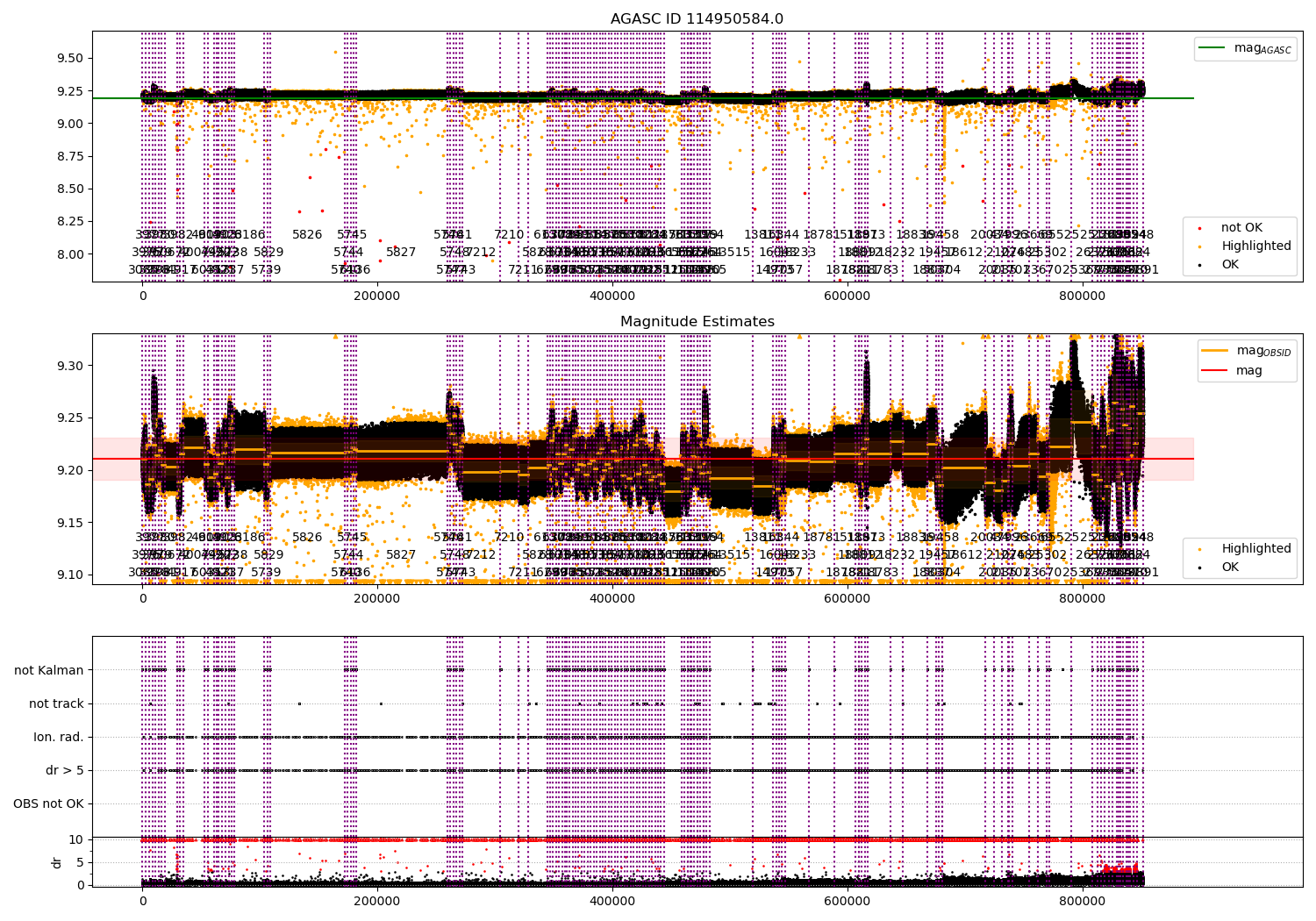
Task: Click the "AGASC ID 114950584.0" plot title
Action: (697, 18)
